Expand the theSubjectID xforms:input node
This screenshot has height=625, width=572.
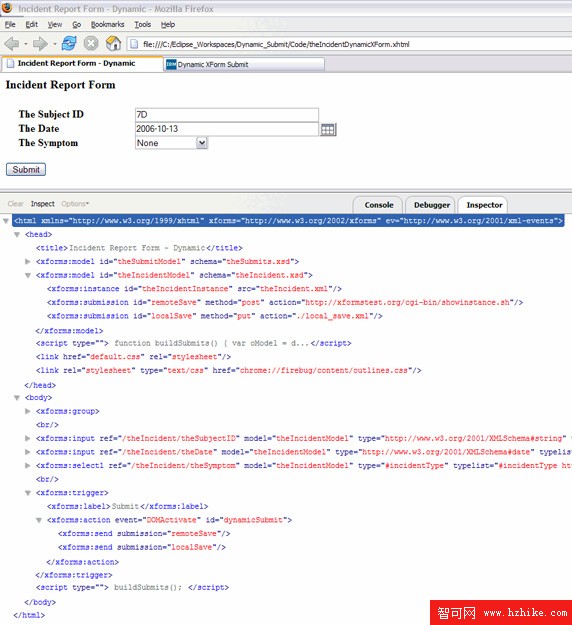[28, 438]
